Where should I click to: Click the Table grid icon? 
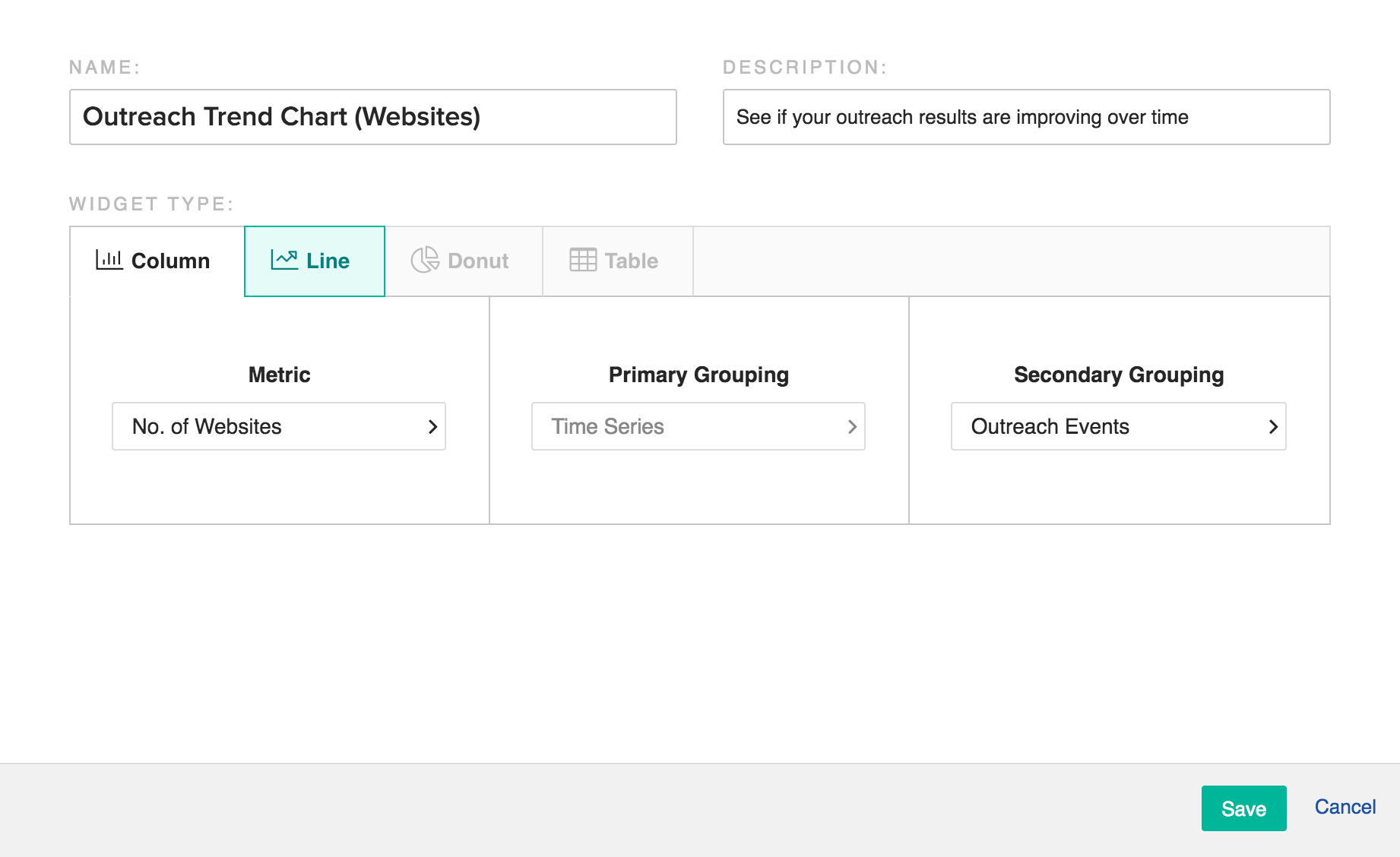coord(583,261)
